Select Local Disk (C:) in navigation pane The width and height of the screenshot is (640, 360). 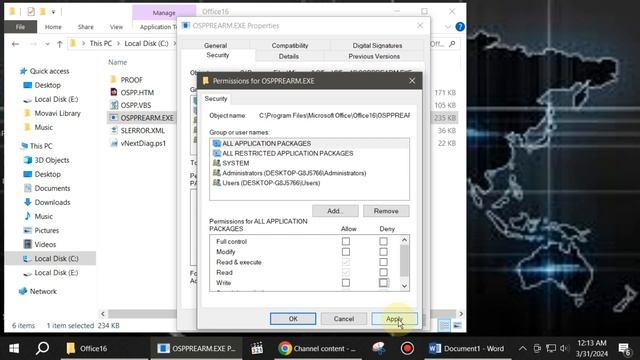[x=51, y=258]
